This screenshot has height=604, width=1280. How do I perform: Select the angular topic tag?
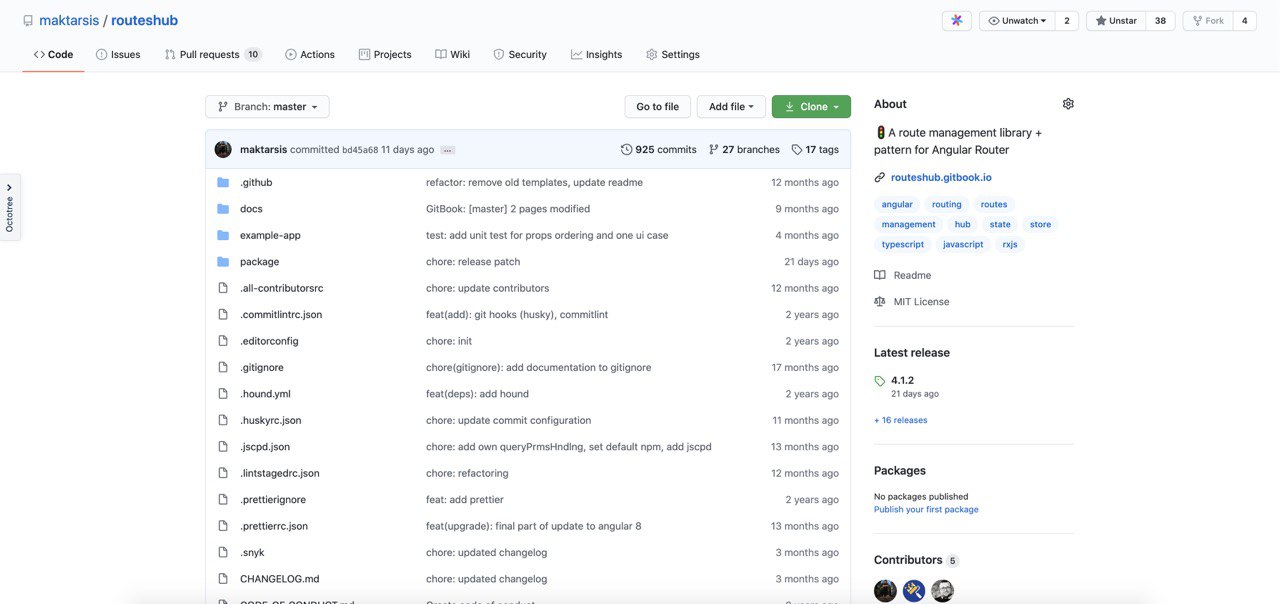click(x=897, y=204)
